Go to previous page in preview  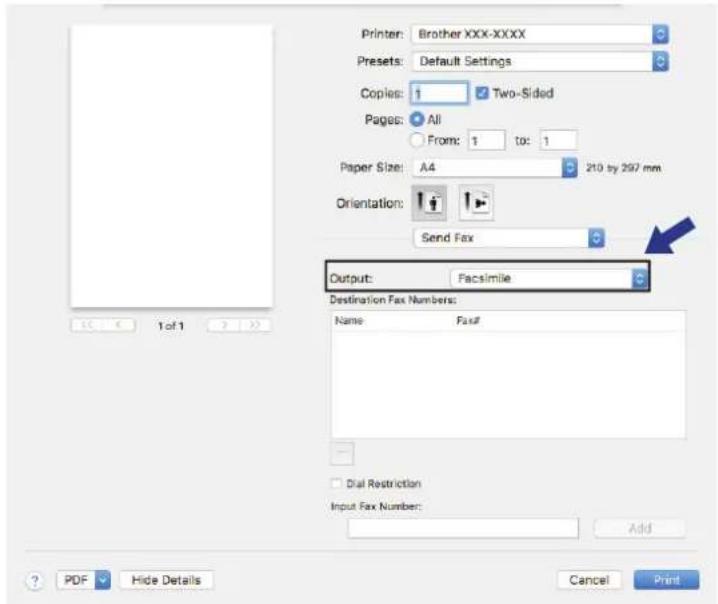click(x=119, y=325)
